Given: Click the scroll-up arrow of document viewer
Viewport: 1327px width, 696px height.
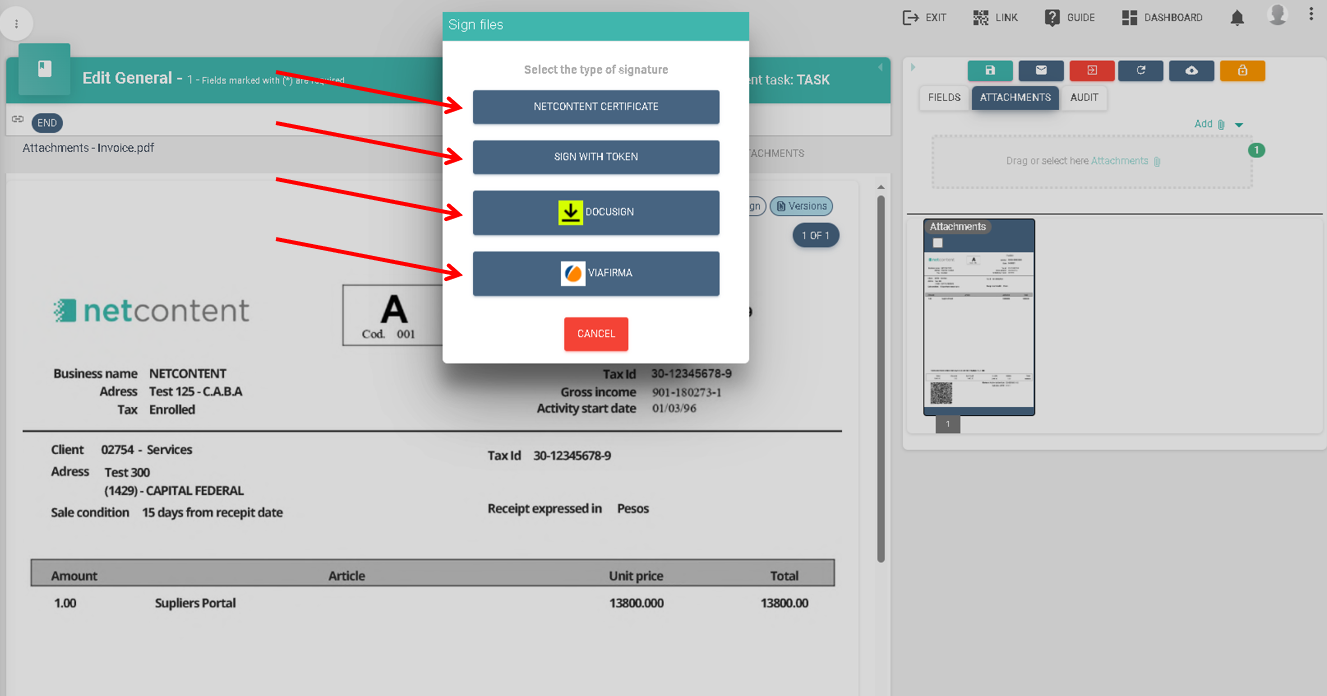Looking at the screenshot, I should coord(880,187).
